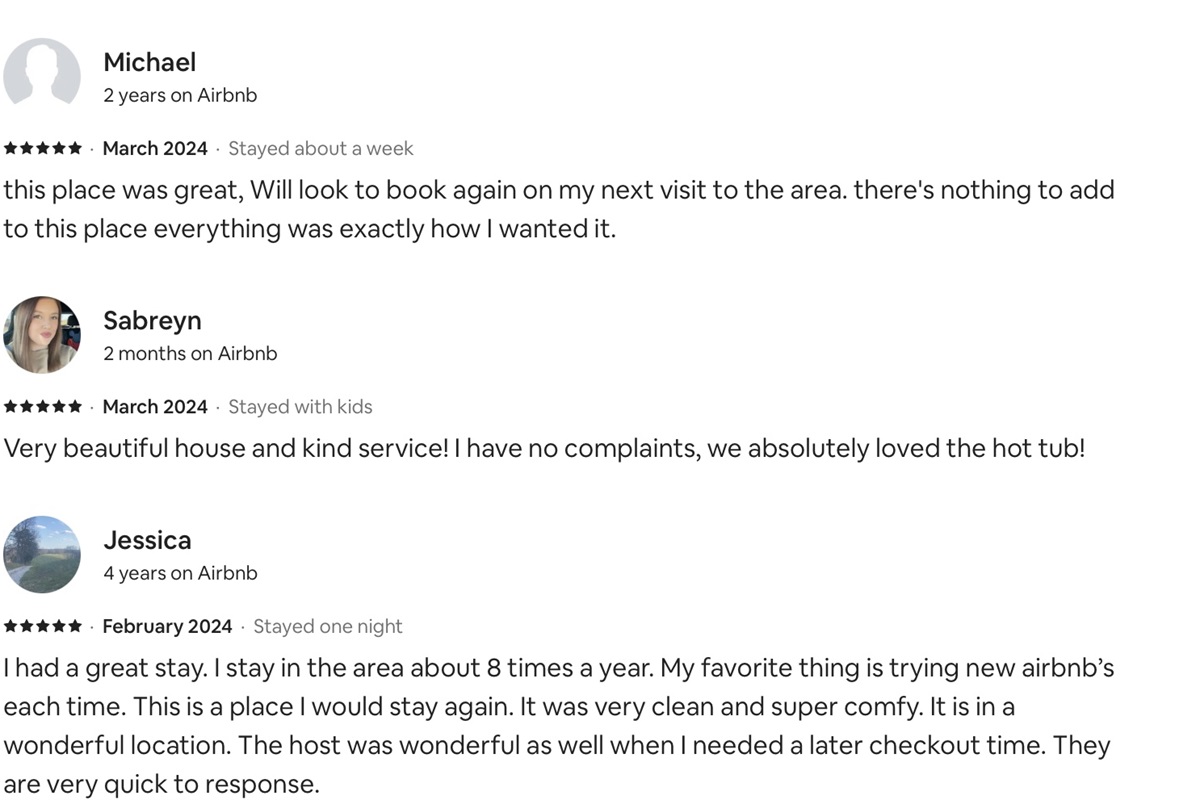
Task: Click the reviewer name Jessica
Action: pos(147,540)
